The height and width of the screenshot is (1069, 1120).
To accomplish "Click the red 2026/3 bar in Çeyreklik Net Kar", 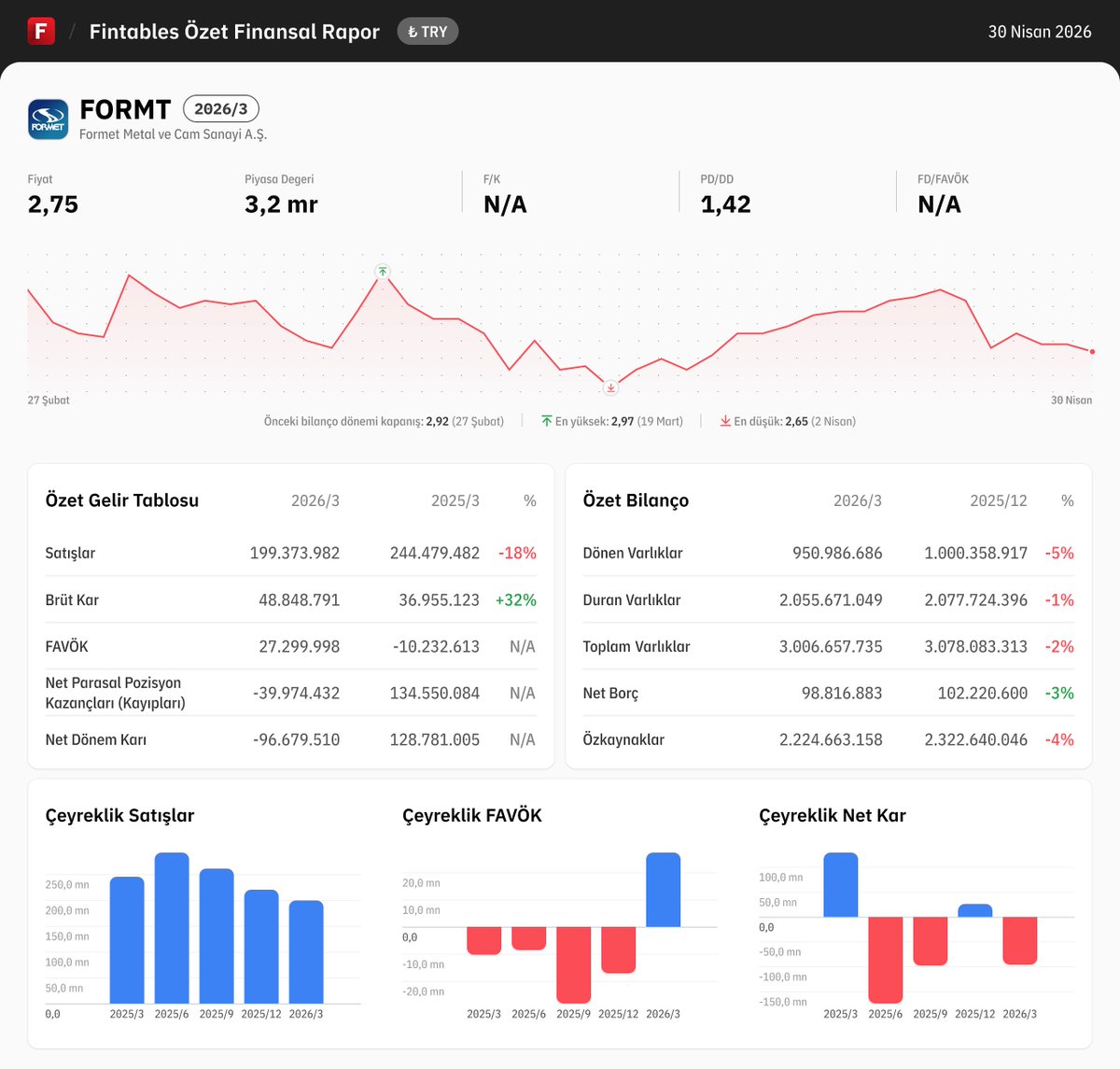I will pyautogui.click(x=1019, y=940).
